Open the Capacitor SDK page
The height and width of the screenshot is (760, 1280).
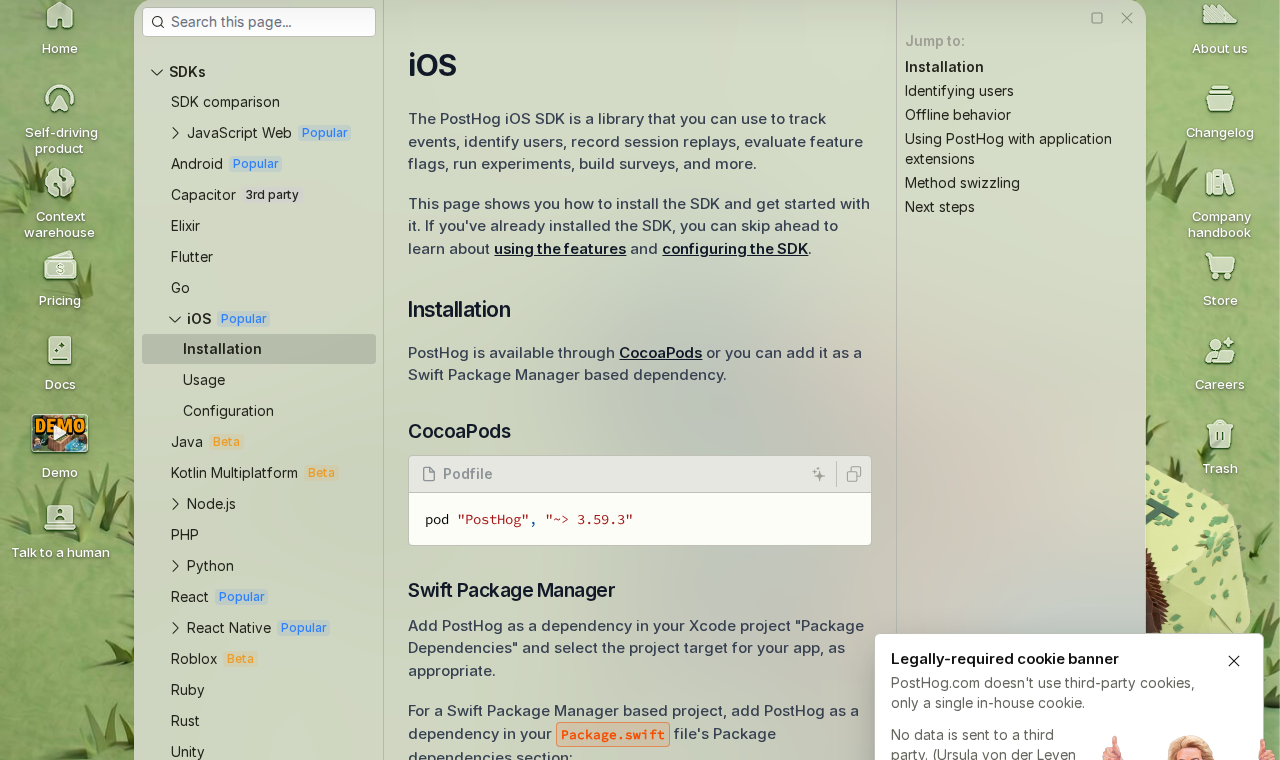tap(203, 195)
